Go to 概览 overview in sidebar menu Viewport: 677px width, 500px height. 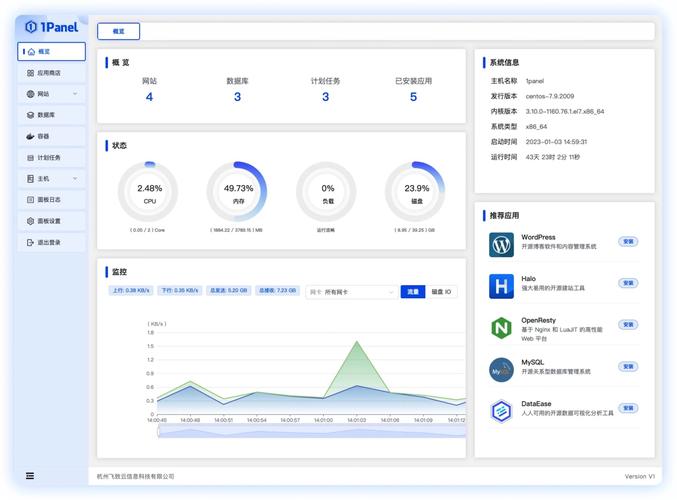tap(51, 52)
